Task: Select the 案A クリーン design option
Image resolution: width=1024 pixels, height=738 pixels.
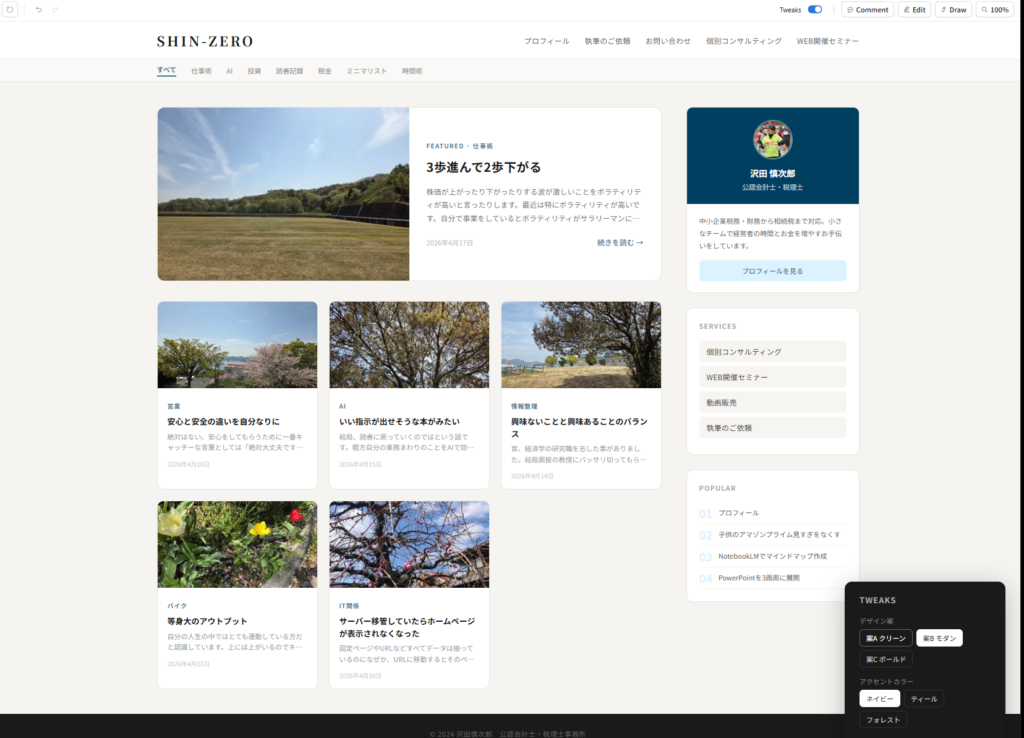Action: point(885,638)
